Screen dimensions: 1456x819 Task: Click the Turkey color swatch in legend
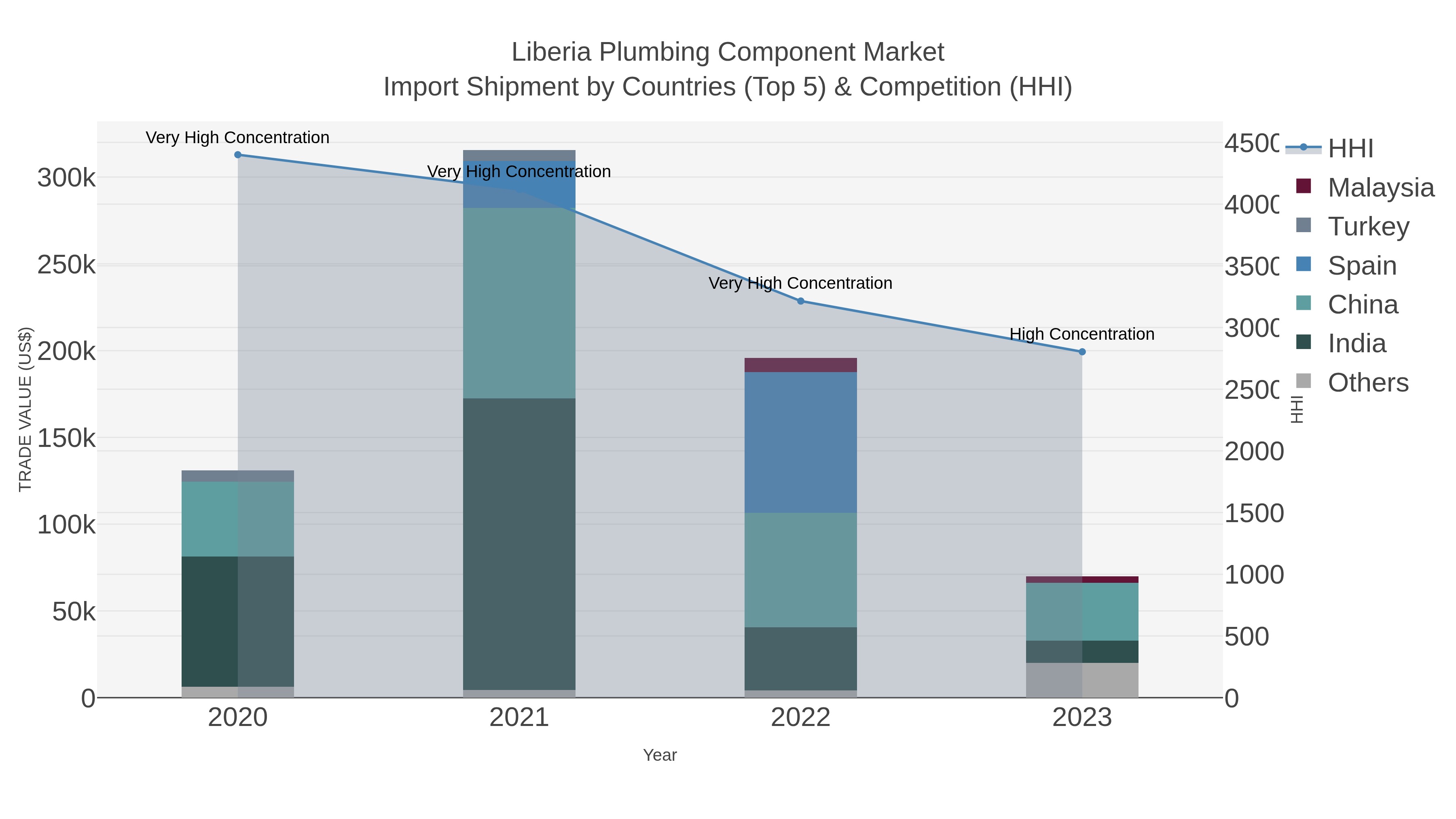pyautogui.click(x=1303, y=225)
